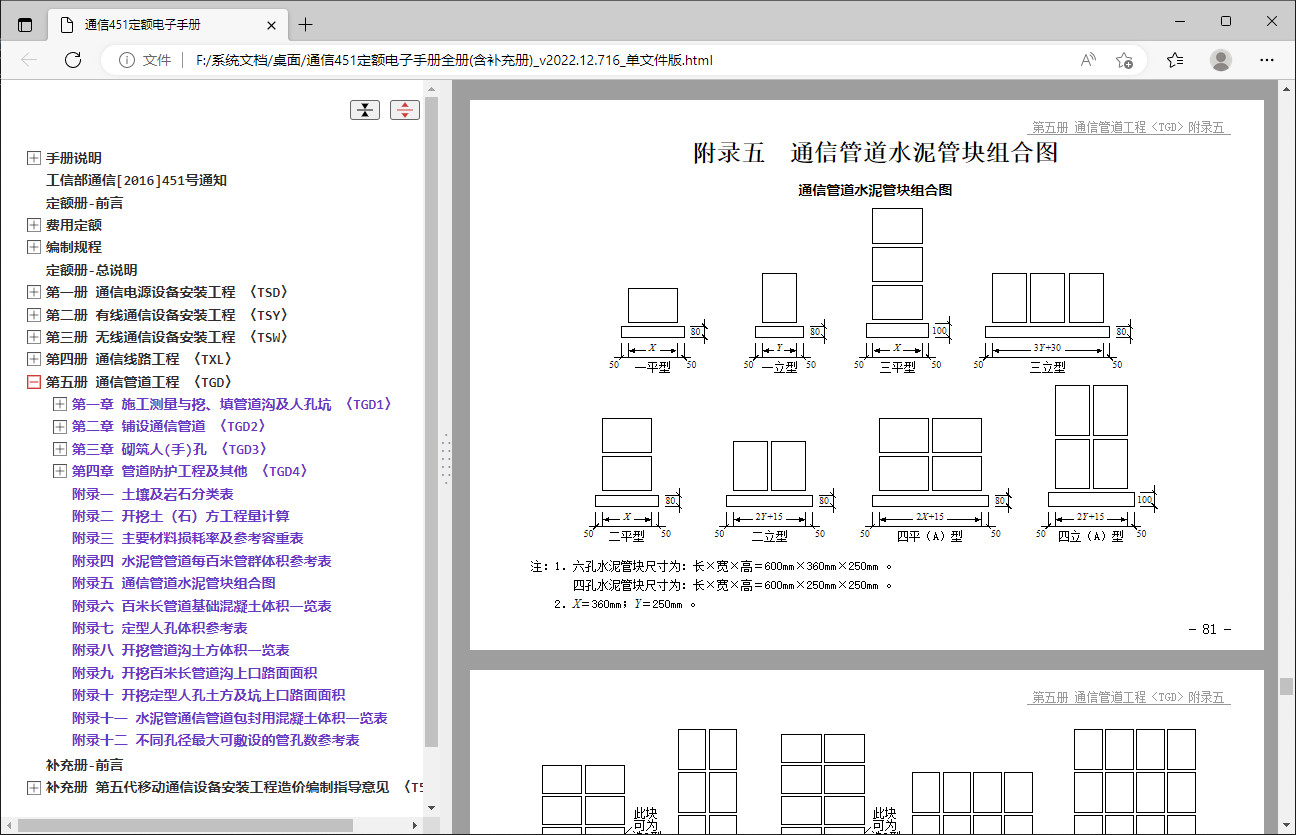Open 费用定额 entry
The height and width of the screenshot is (835, 1296).
[x=74, y=225]
